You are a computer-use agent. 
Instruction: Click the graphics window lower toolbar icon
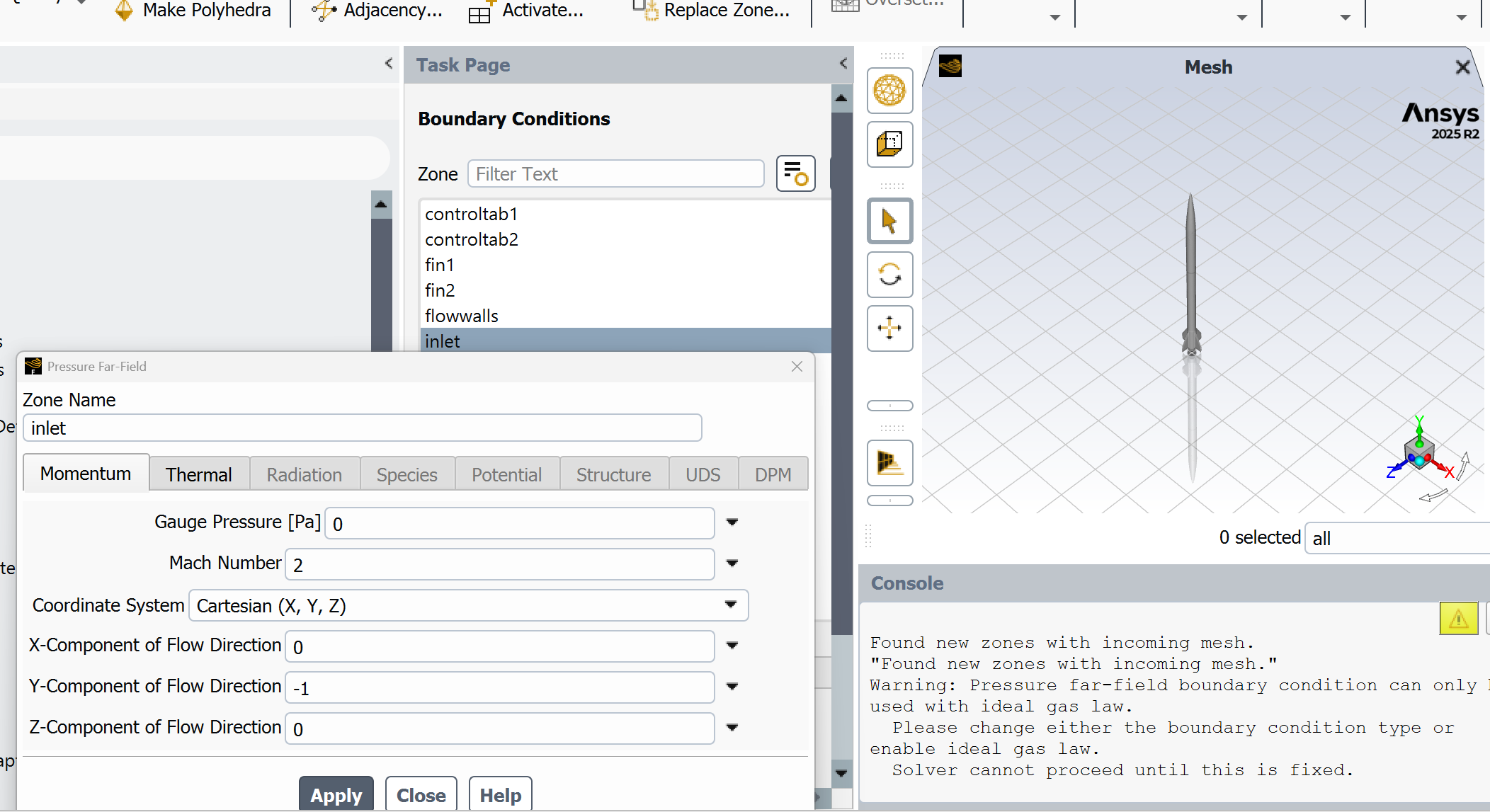pos(889,463)
